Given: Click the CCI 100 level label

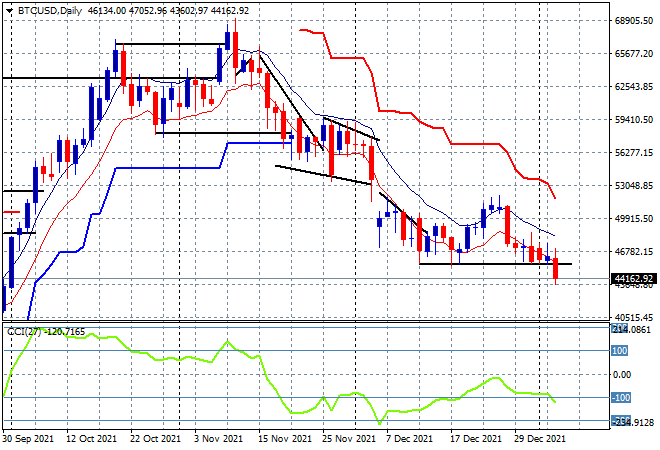Looking at the screenshot, I should coord(620,351).
